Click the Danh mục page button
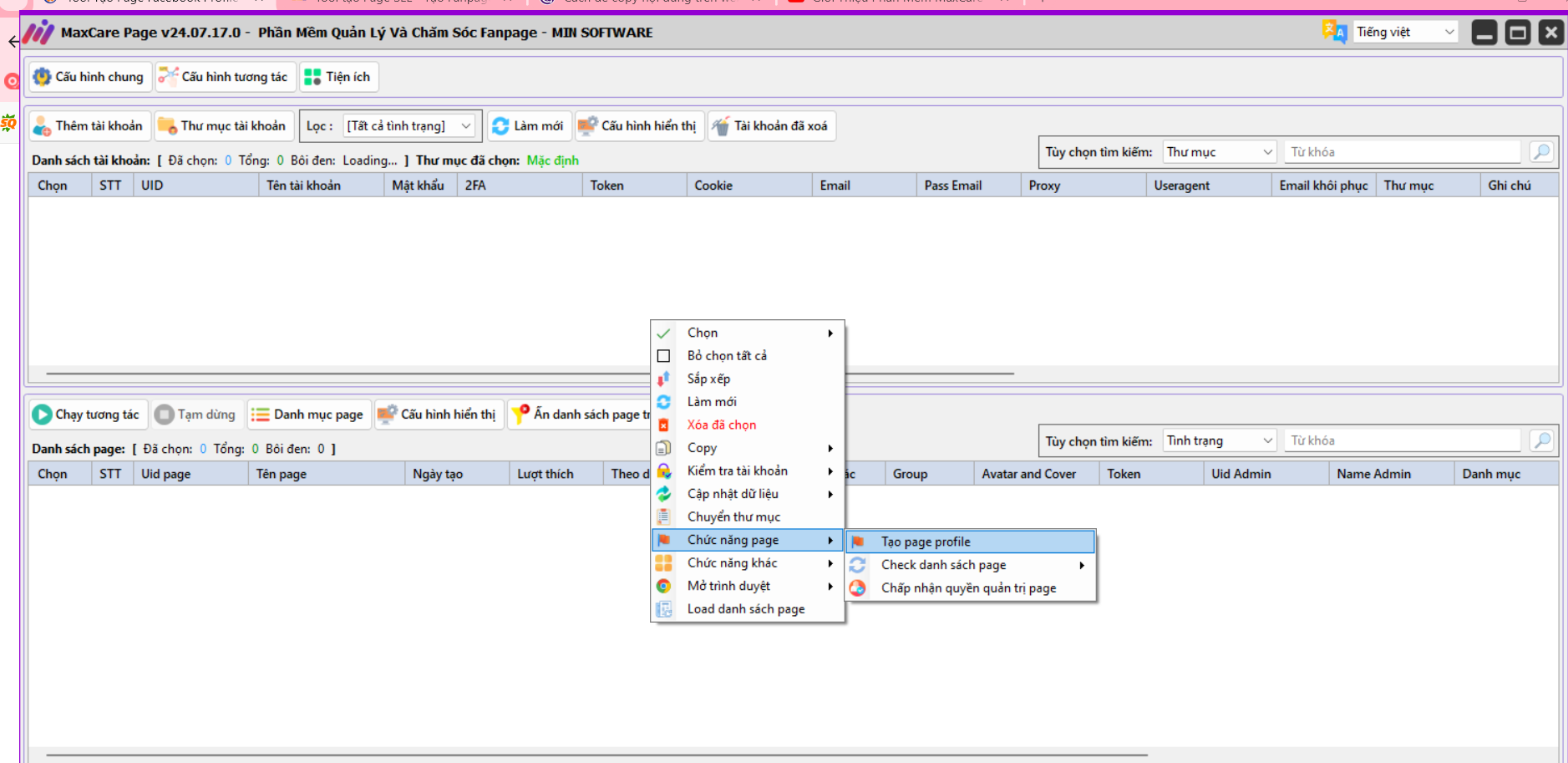Viewport: 1568px width, 763px height. 308,415
